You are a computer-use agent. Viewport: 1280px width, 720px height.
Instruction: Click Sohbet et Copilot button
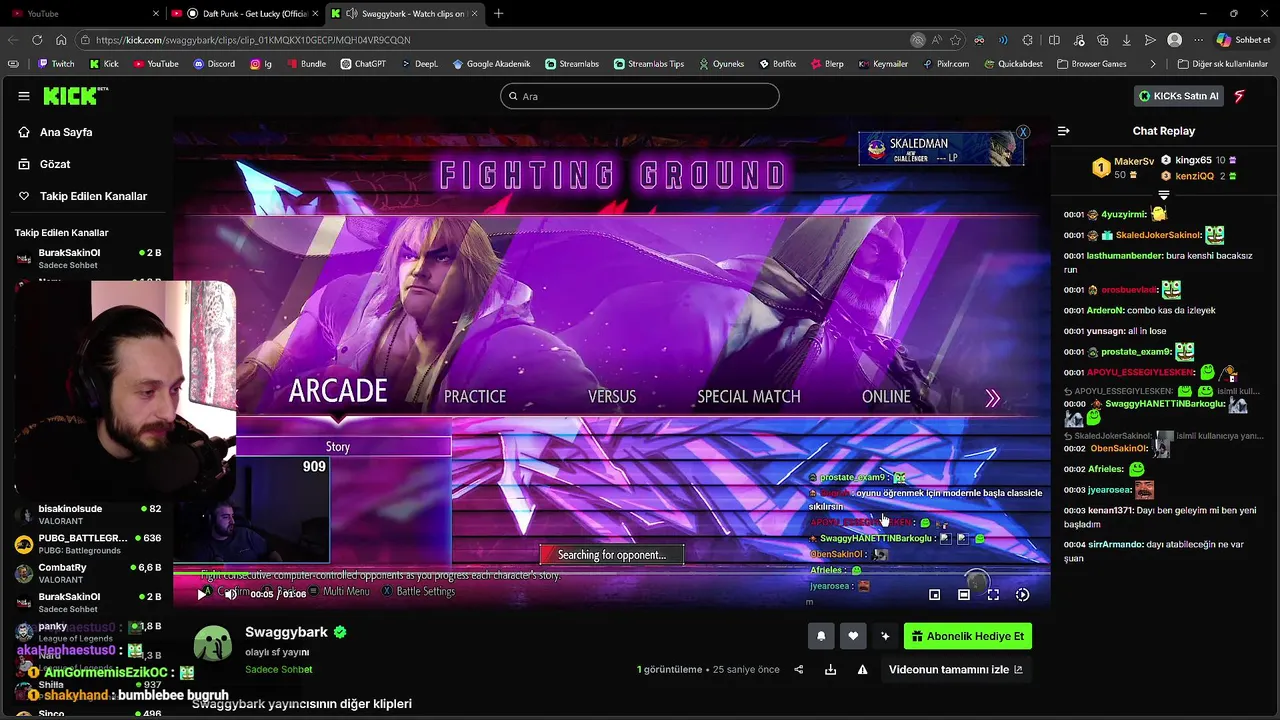[x=1244, y=40]
